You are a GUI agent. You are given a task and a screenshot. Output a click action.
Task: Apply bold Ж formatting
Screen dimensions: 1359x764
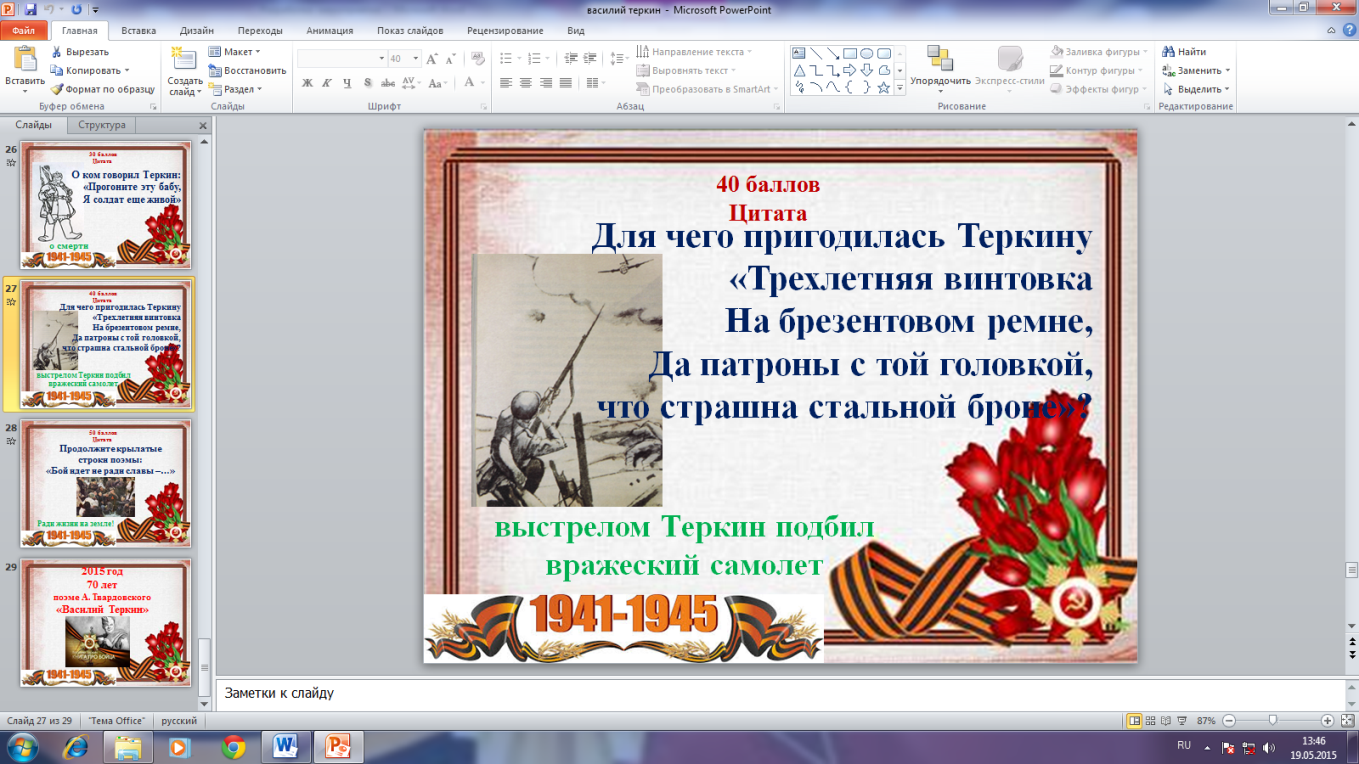(x=308, y=83)
